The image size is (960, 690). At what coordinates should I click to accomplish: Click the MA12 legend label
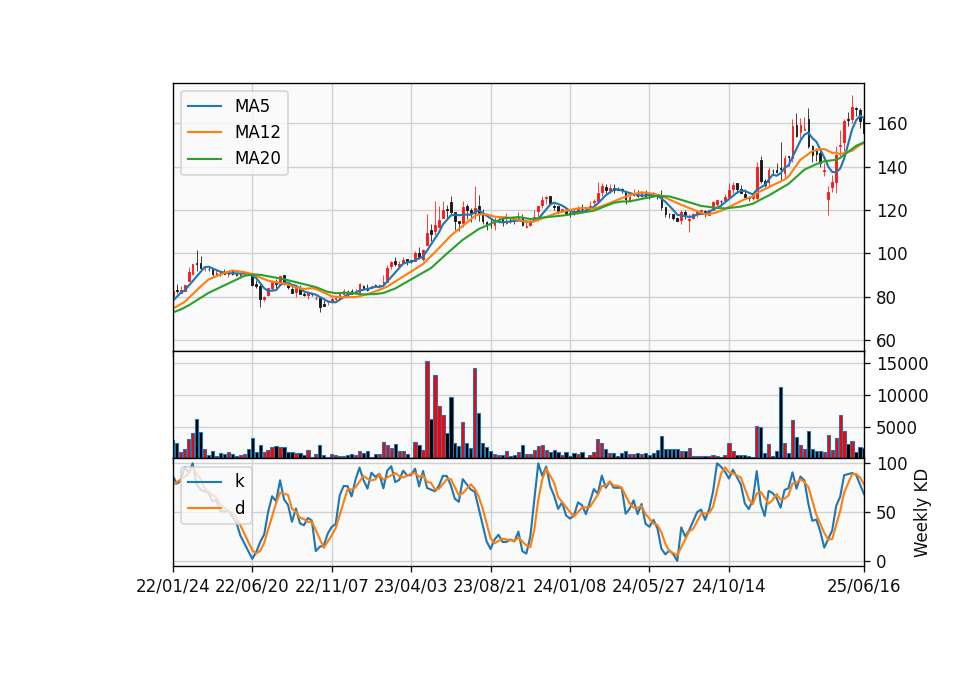click(257, 132)
